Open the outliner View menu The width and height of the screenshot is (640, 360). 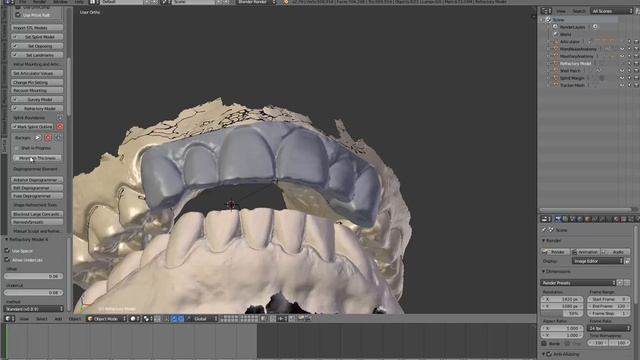(x=561, y=11)
